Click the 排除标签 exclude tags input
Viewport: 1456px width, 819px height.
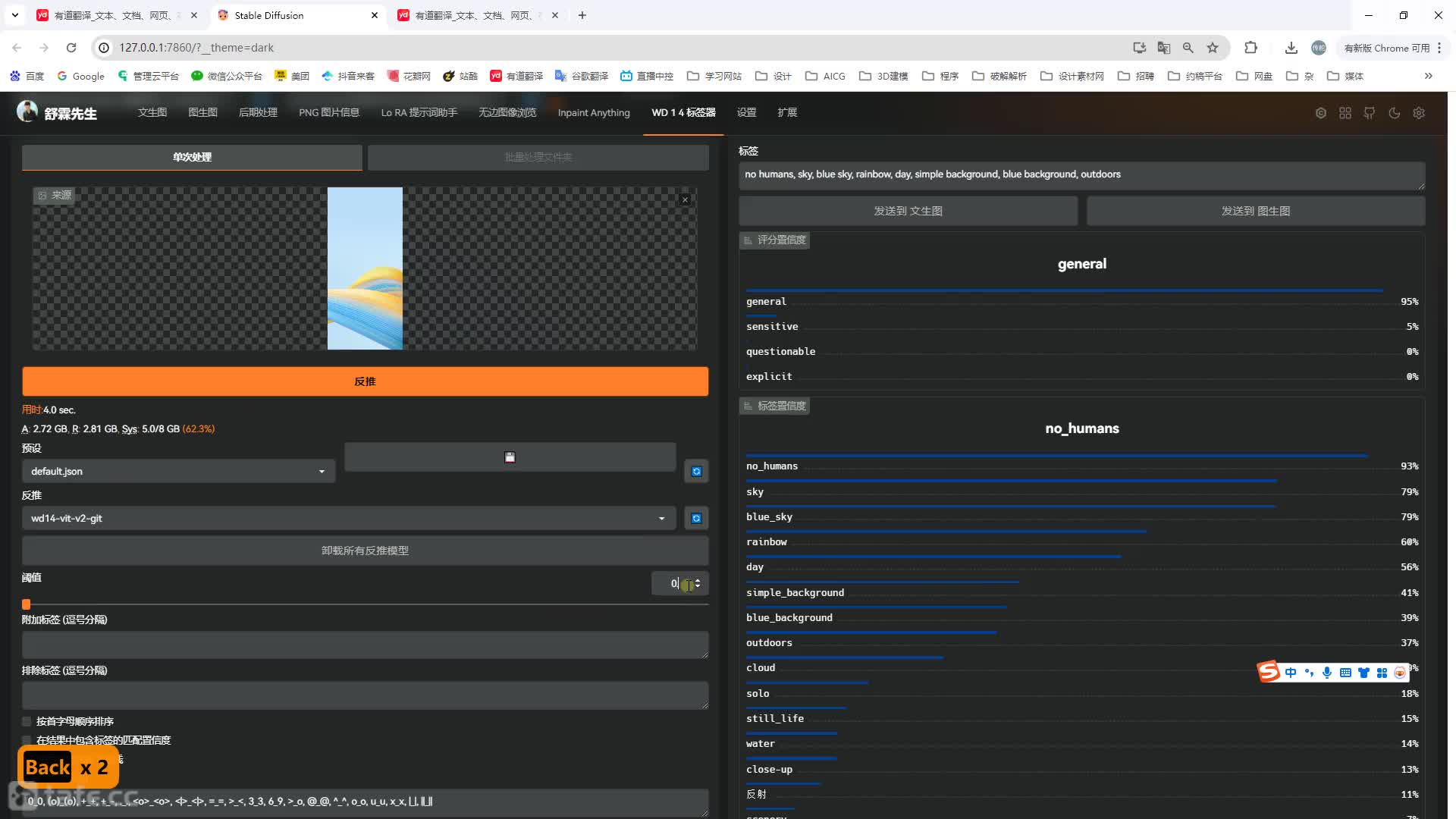(x=365, y=695)
